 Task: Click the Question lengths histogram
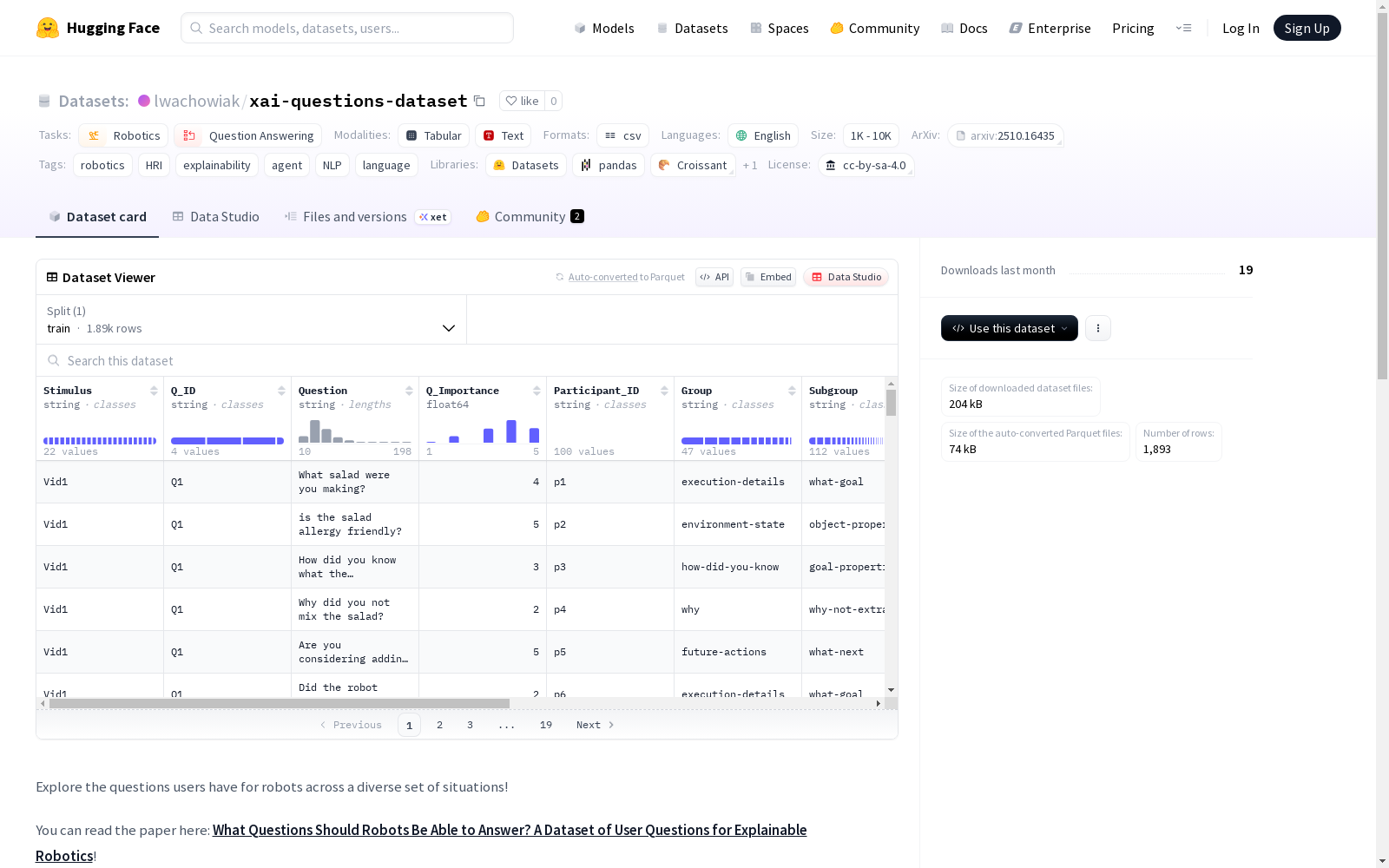[x=355, y=431]
